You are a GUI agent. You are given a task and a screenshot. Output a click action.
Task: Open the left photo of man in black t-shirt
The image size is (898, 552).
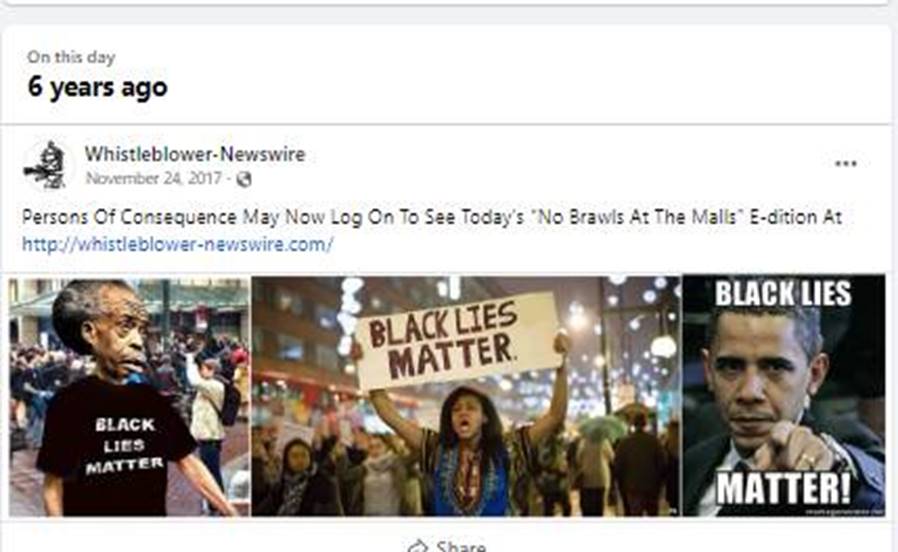click(129, 397)
